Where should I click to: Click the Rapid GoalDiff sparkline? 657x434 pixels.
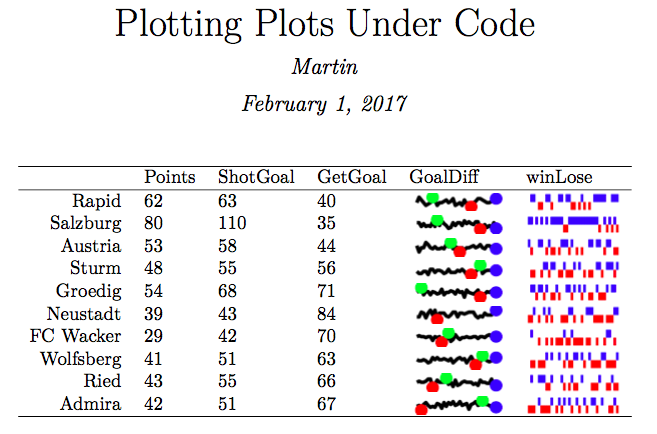tap(459, 202)
